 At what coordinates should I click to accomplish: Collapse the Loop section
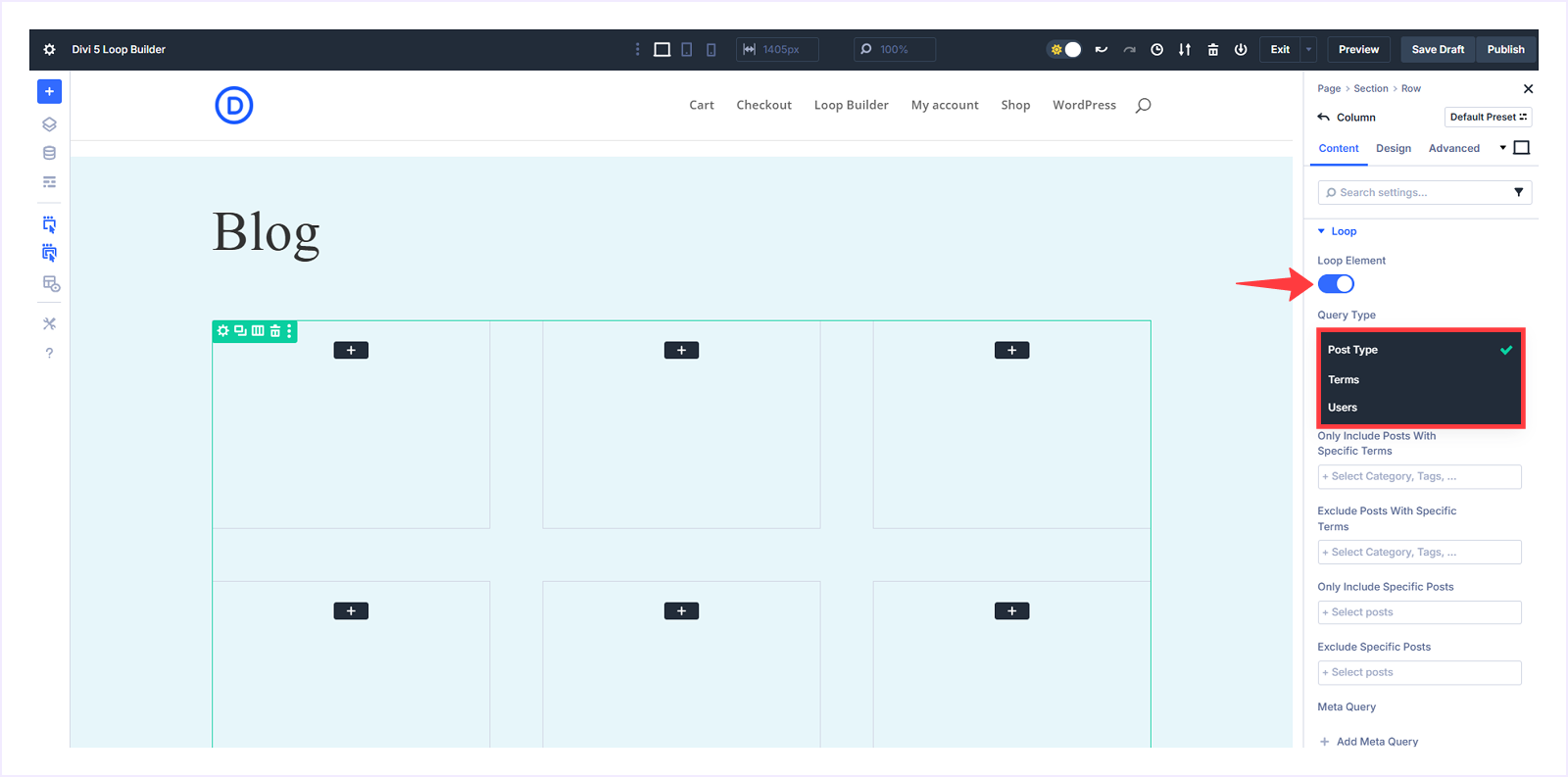click(1337, 231)
